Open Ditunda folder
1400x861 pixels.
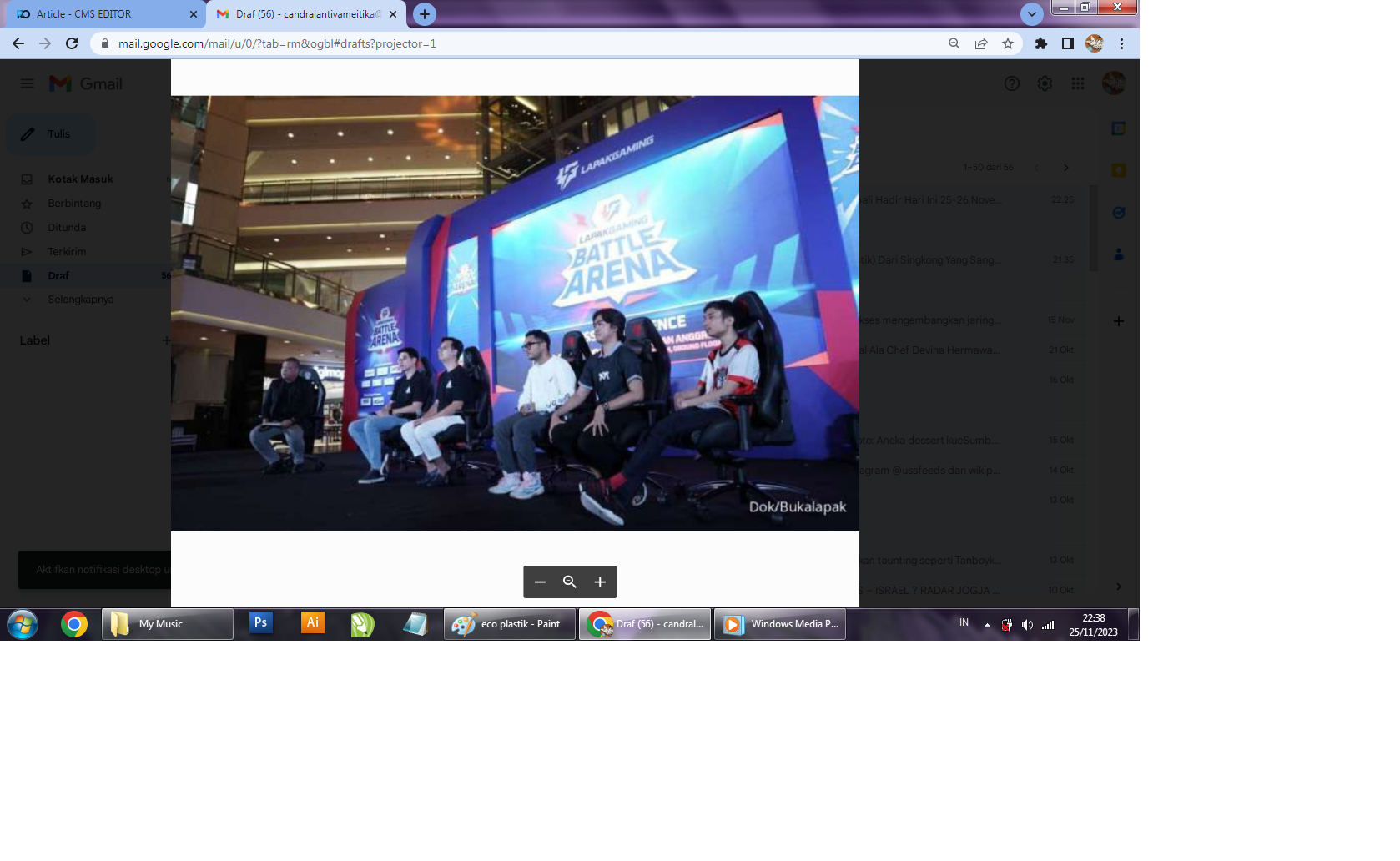67,228
